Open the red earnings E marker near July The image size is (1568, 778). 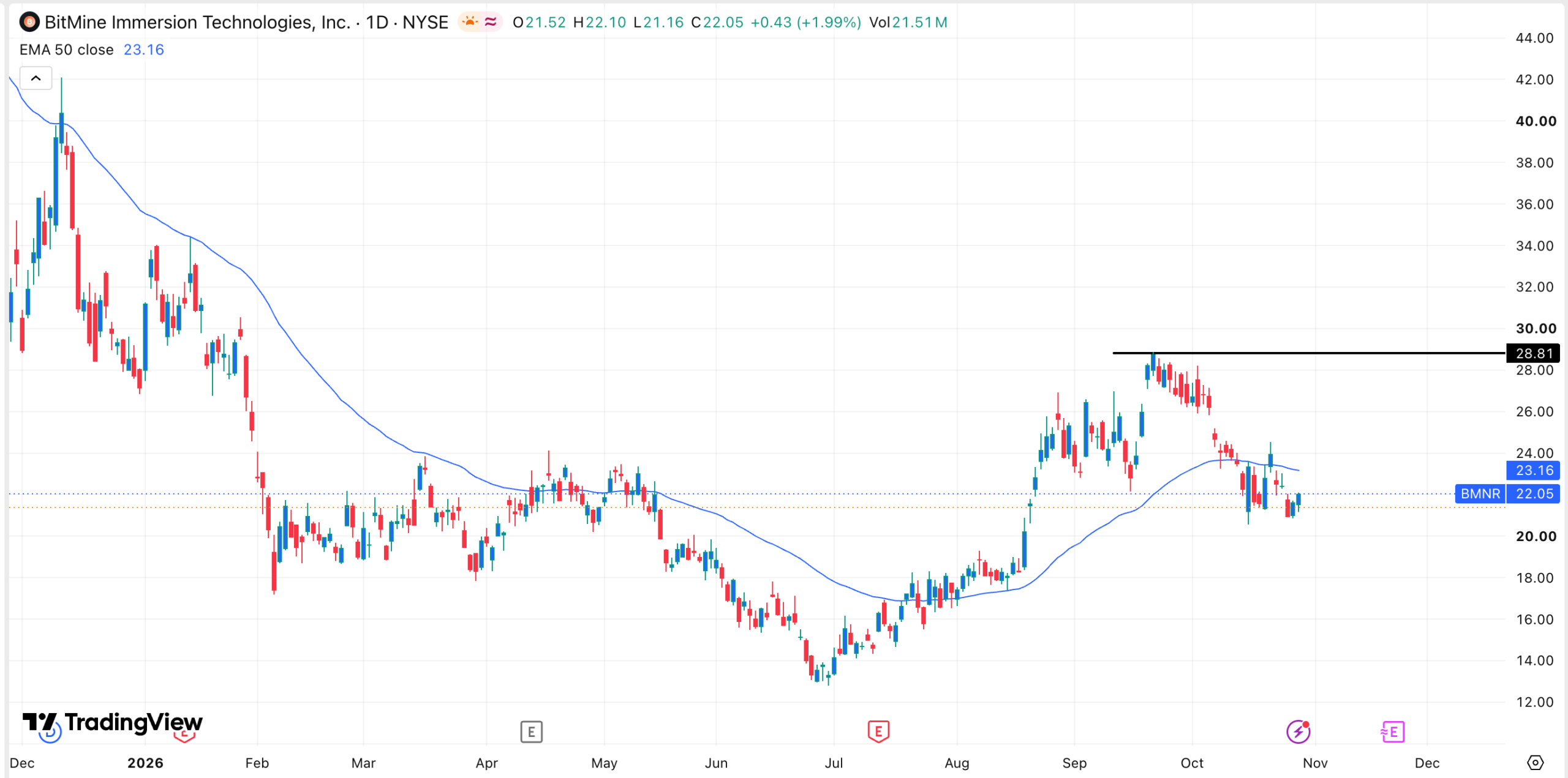tap(878, 731)
